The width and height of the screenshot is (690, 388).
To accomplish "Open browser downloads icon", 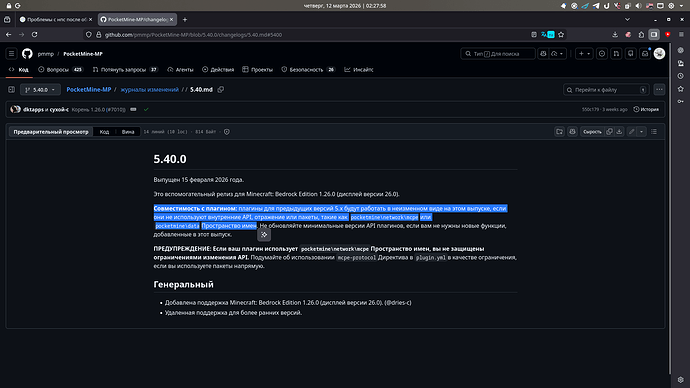I will click(x=615, y=34).
